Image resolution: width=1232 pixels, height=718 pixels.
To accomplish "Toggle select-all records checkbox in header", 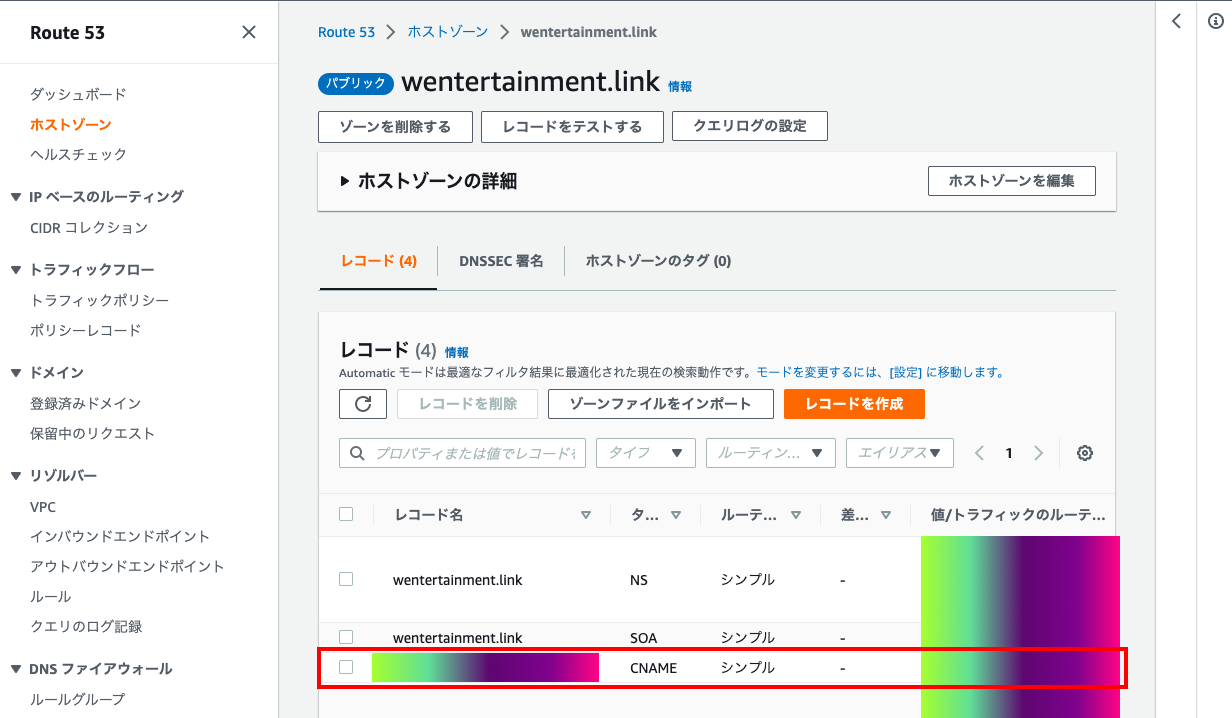I will coord(346,514).
